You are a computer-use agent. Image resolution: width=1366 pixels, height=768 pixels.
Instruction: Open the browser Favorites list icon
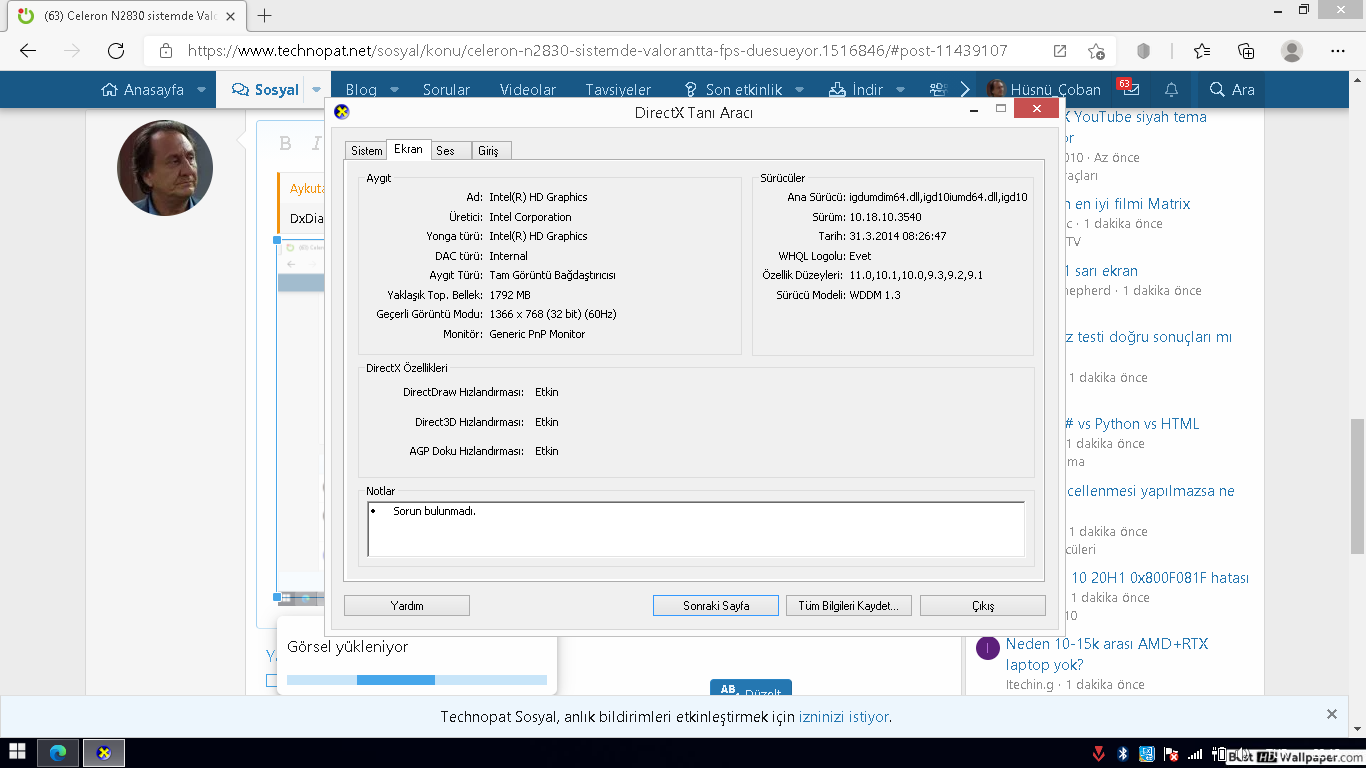[x=1202, y=51]
